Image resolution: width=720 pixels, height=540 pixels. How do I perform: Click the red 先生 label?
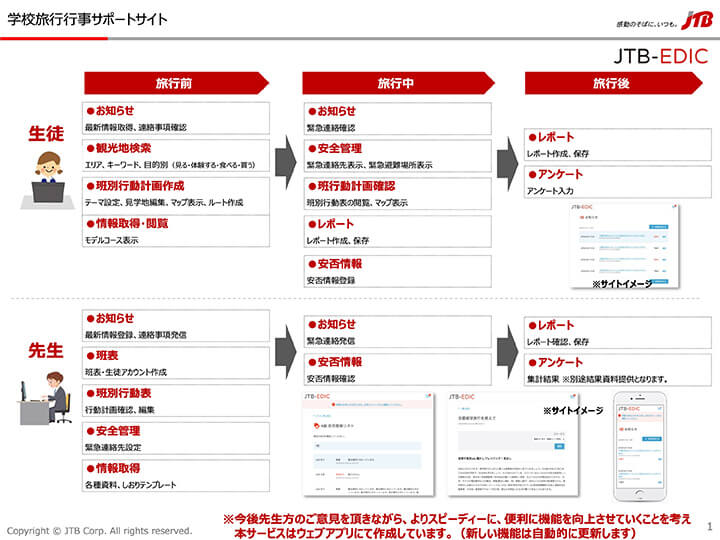point(46,350)
